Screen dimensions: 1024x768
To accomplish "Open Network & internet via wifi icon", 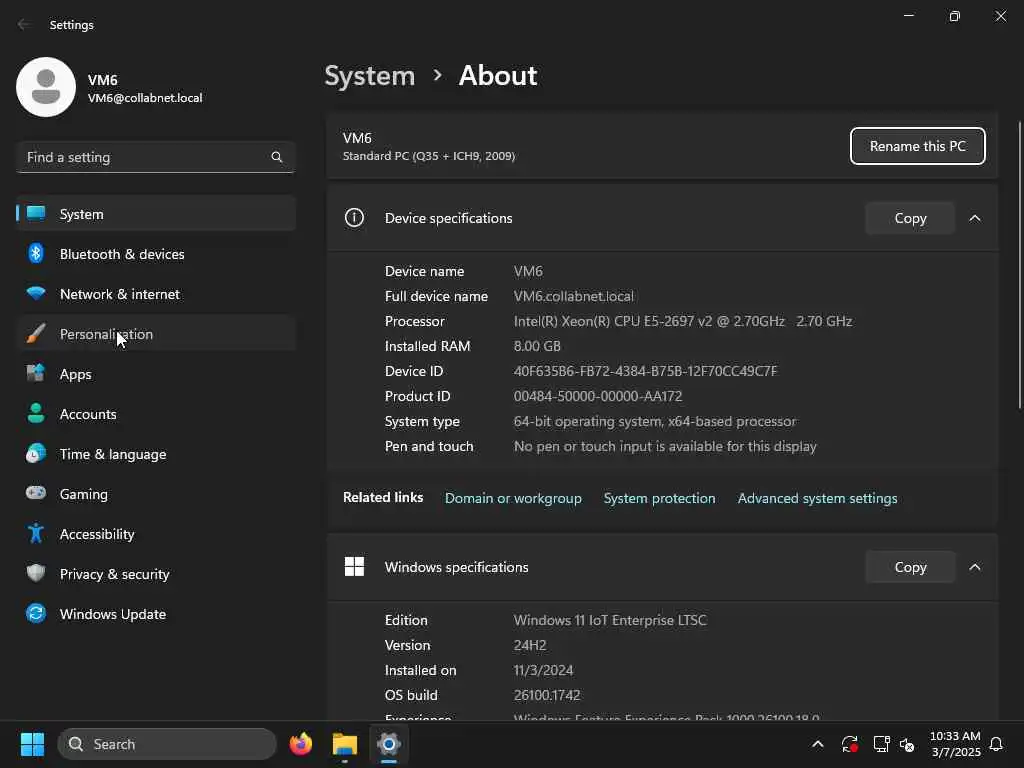I will tap(36, 293).
